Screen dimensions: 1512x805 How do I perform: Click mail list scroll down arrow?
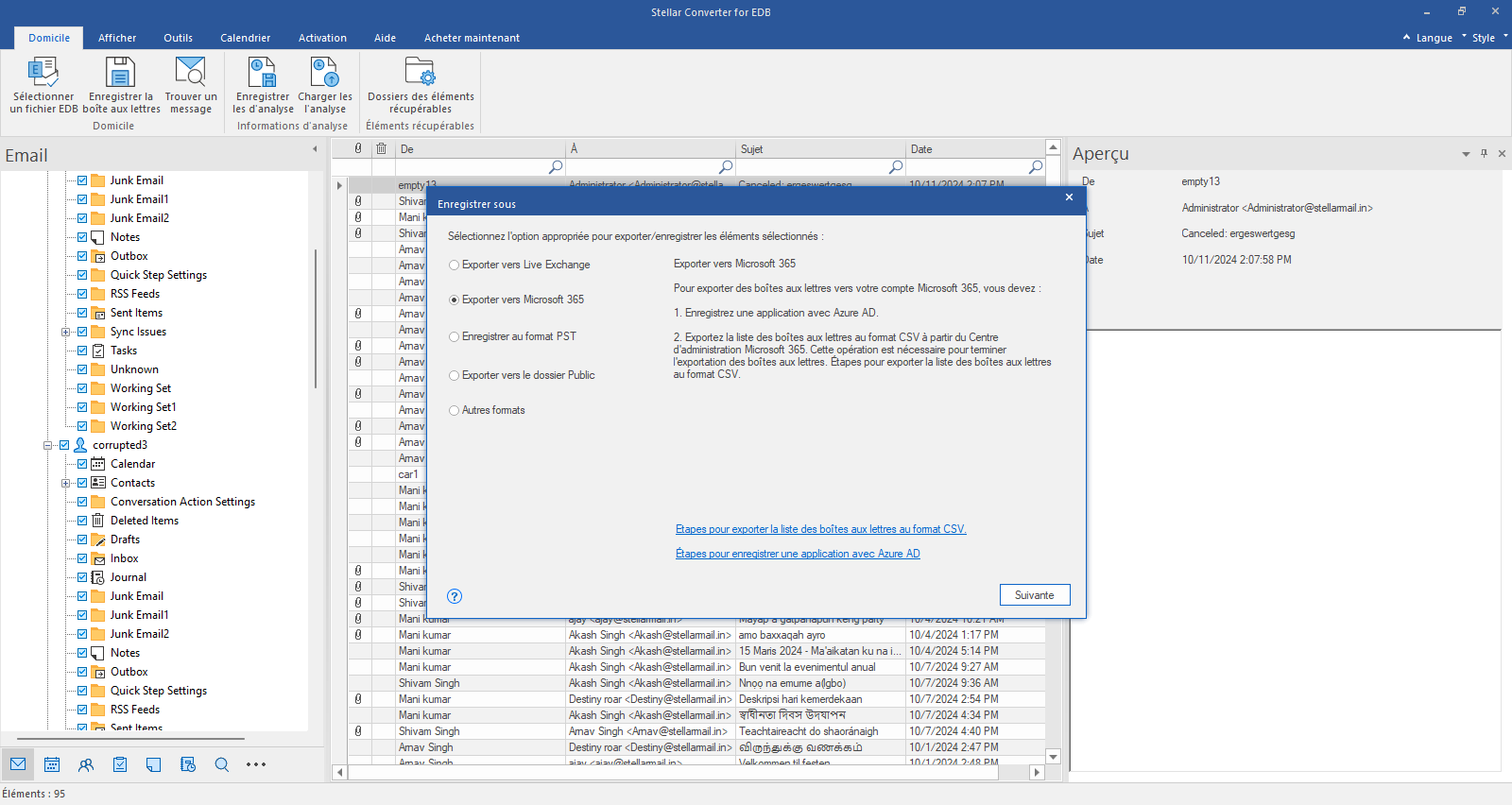(1054, 756)
